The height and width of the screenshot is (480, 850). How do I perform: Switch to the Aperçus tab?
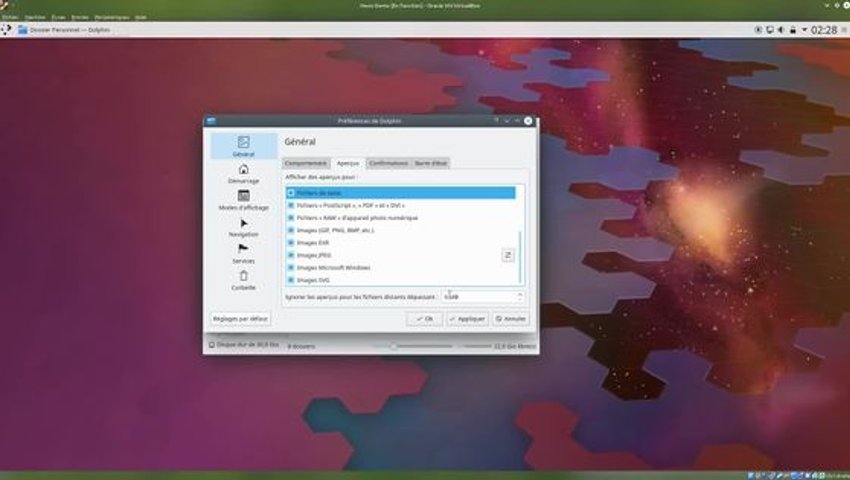348,163
